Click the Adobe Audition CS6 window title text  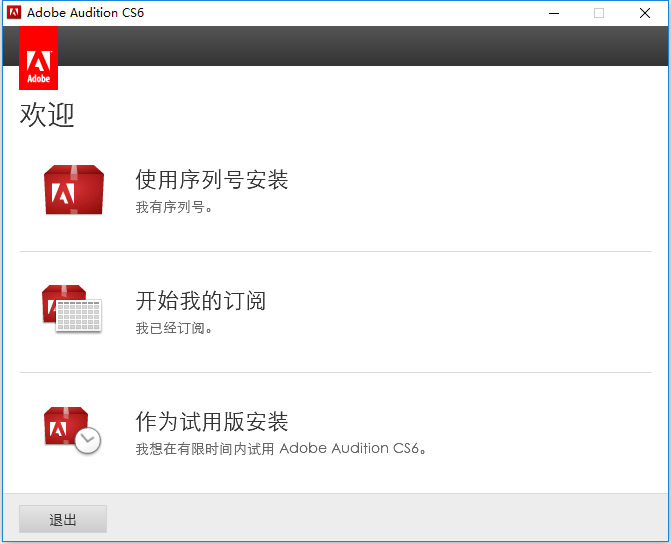tap(86, 13)
